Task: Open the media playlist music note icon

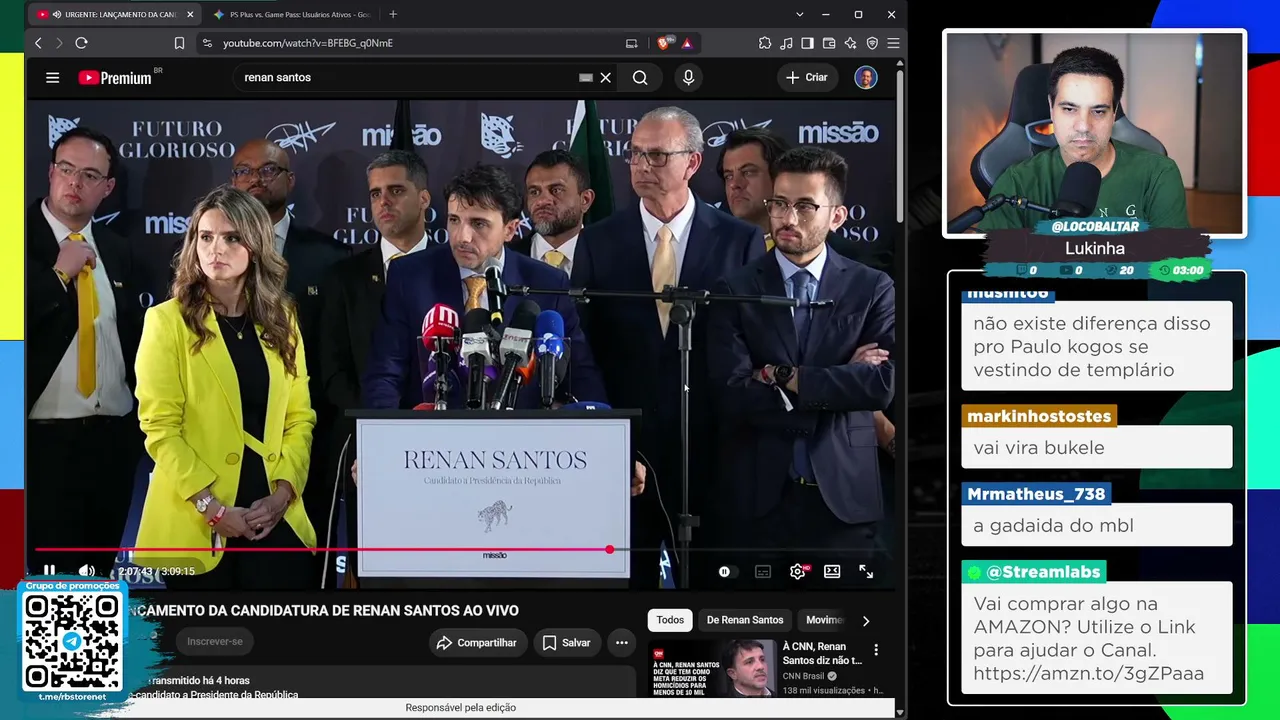Action: [786, 43]
